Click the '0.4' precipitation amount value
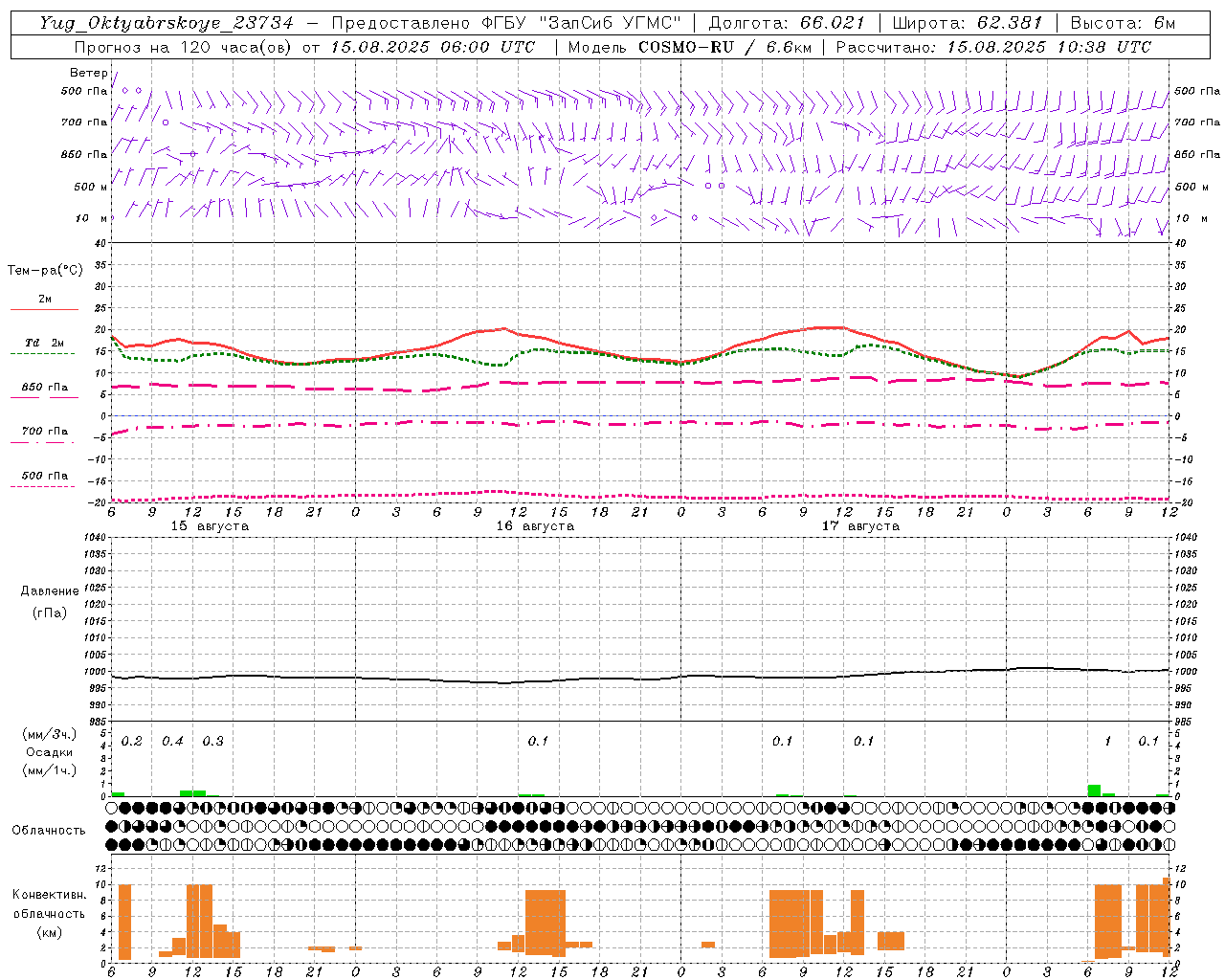This screenshot has width=1225, height=980. click(172, 742)
